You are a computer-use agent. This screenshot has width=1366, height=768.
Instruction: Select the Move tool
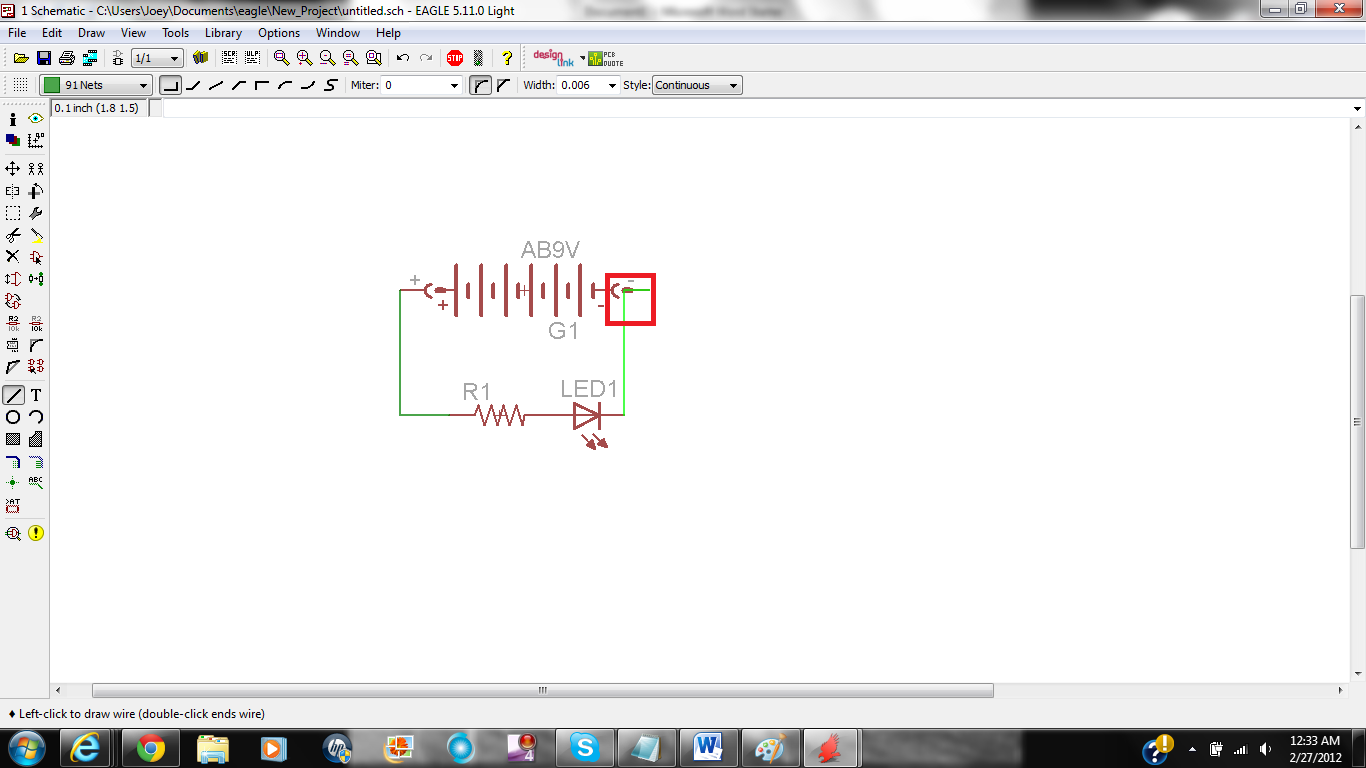12,168
